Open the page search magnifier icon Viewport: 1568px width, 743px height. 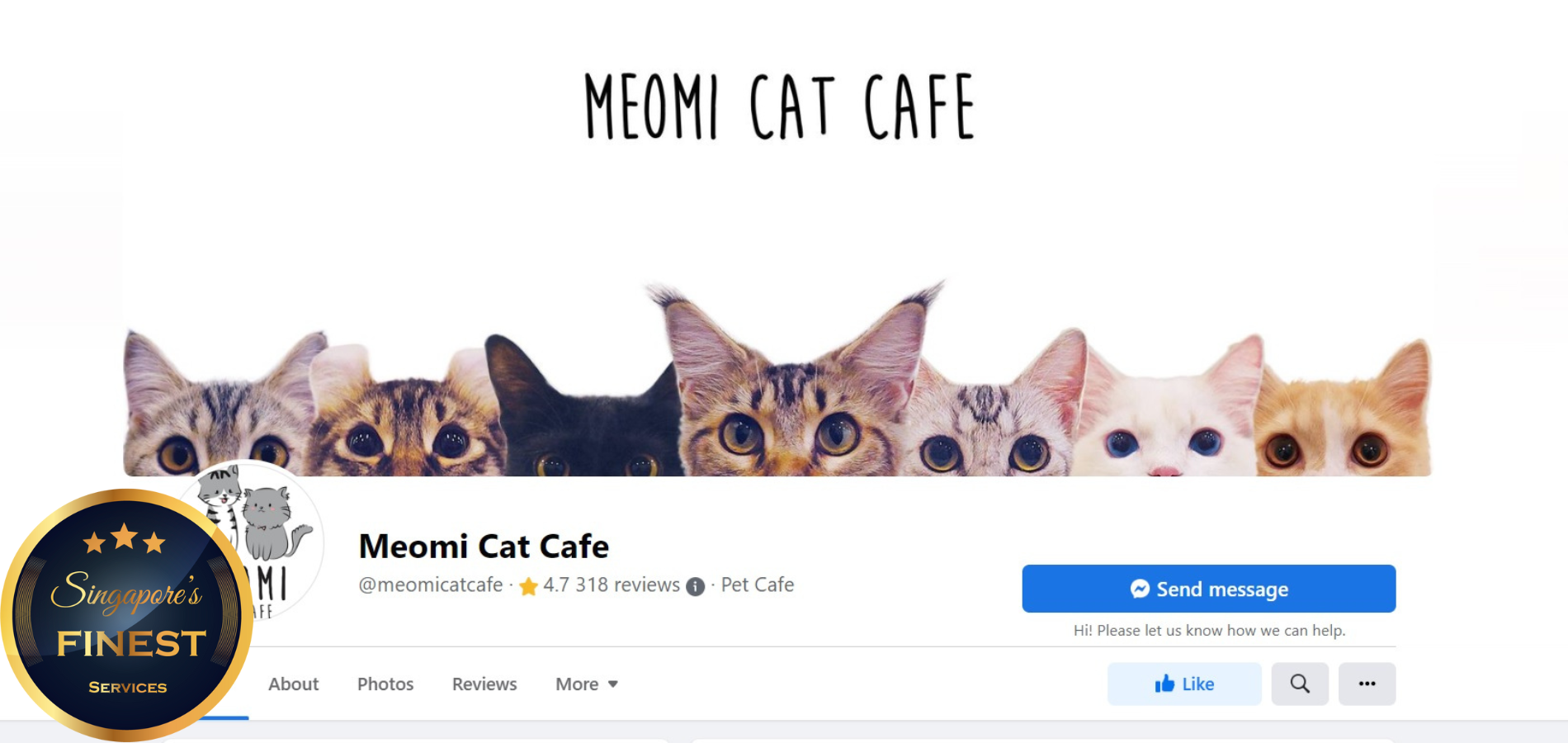(1300, 684)
